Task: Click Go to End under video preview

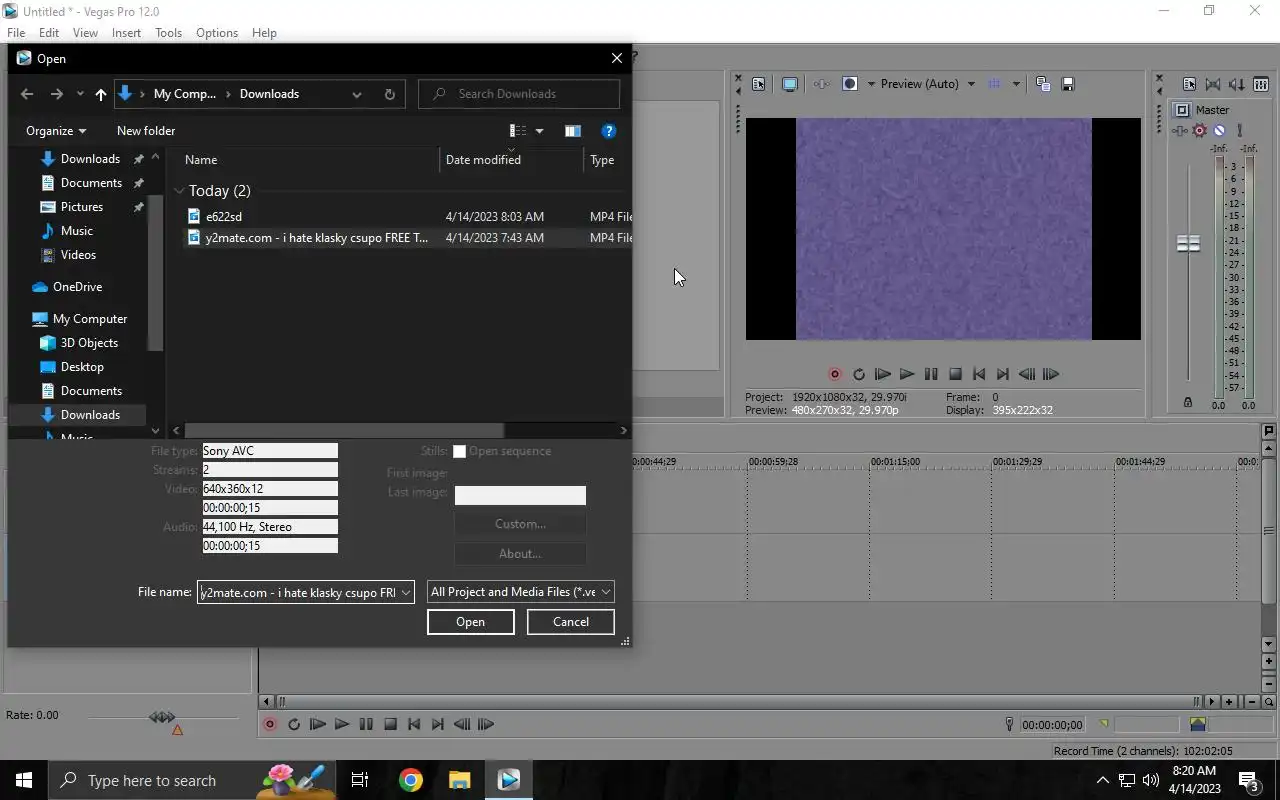Action: click(x=1003, y=374)
